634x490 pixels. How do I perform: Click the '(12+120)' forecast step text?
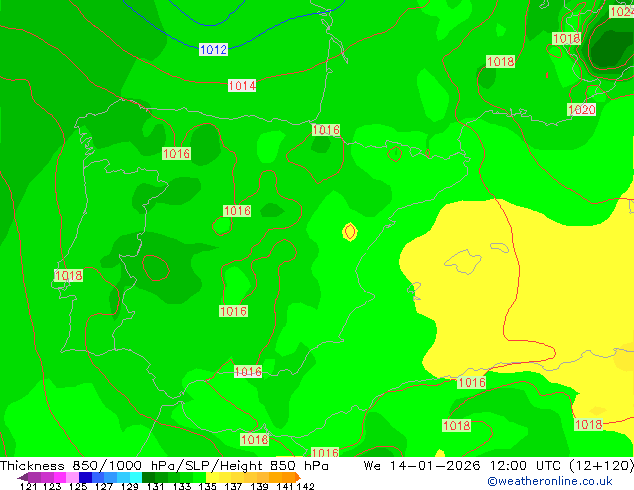pyautogui.click(x=601, y=466)
